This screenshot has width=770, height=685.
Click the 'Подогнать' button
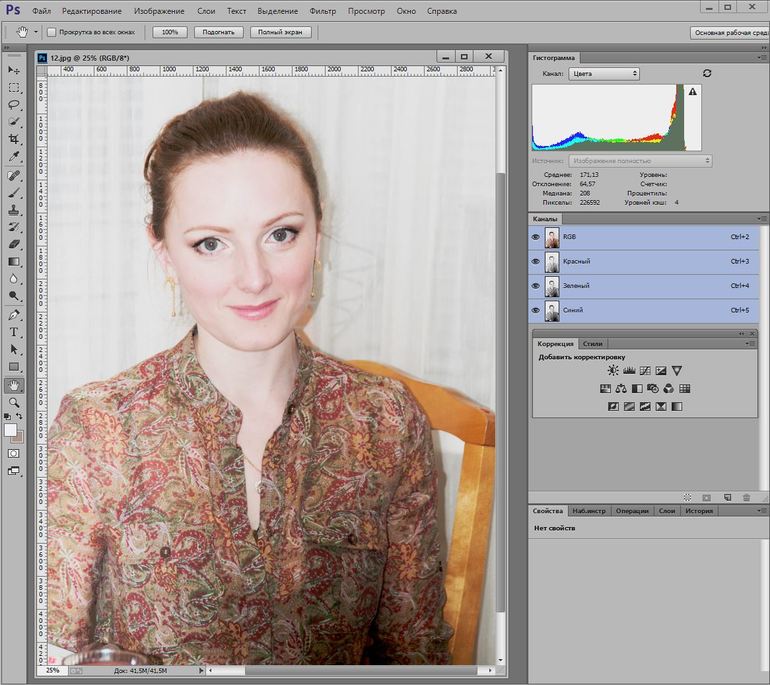click(217, 32)
